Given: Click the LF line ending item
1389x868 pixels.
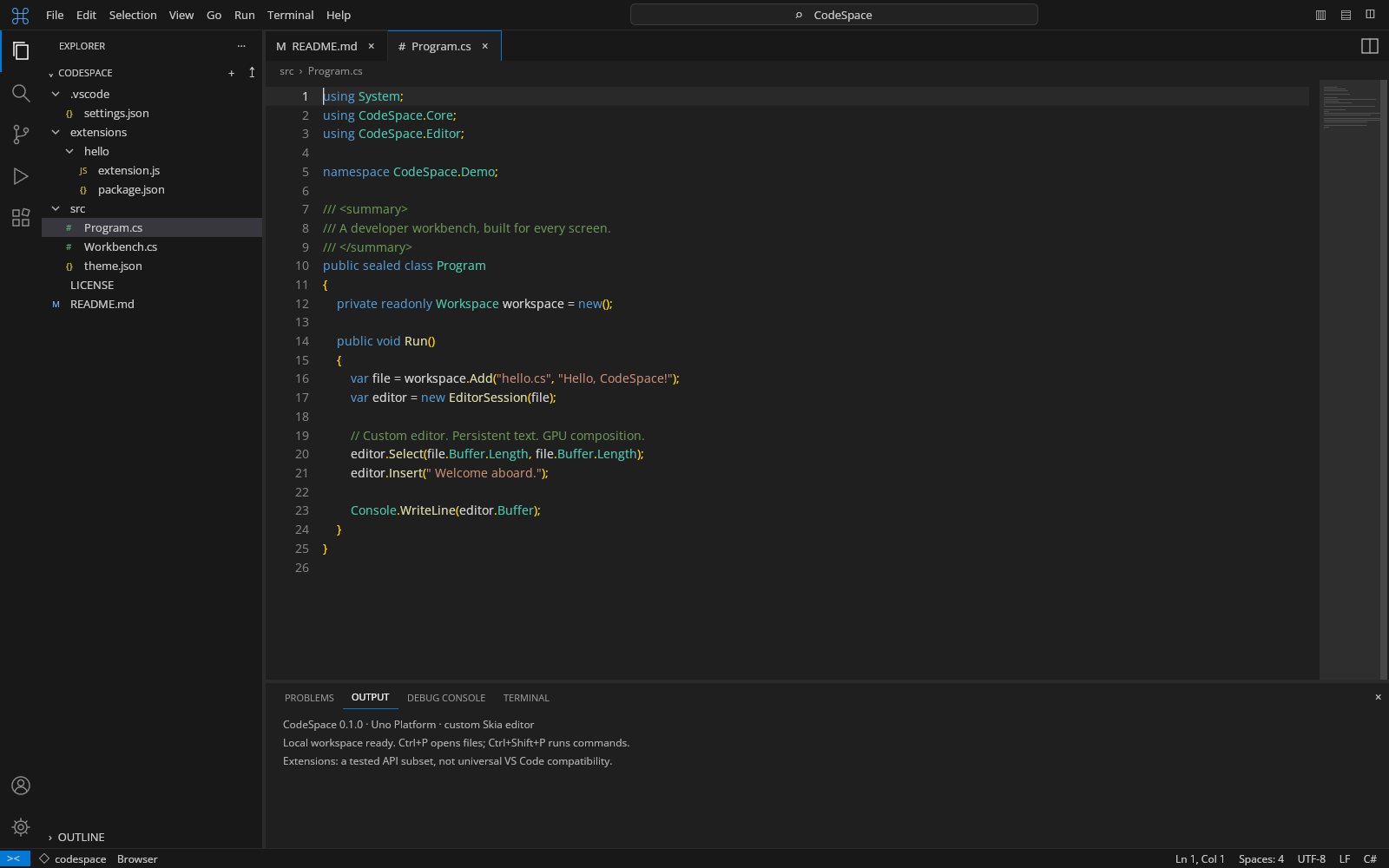Looking at the screenshot, I should coord(1344,858).
